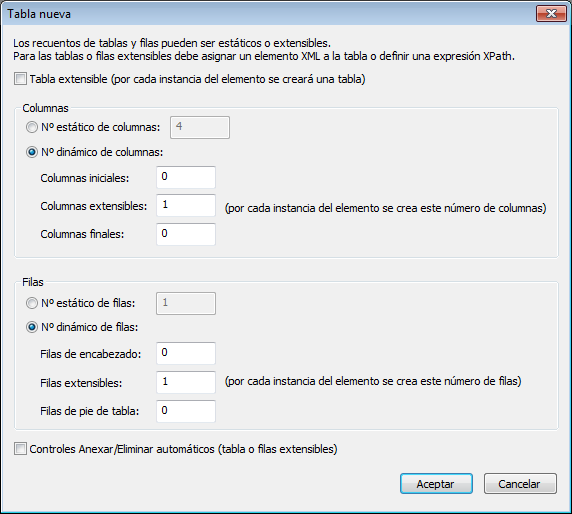Focus the Columnas iniciales input field
This screenshot has width=572, height=514.
(x=186, y=177)
